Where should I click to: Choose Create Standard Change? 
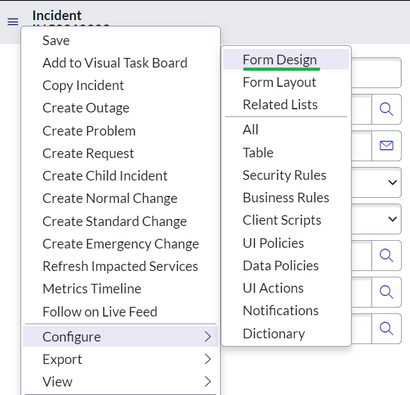[115, 221]
